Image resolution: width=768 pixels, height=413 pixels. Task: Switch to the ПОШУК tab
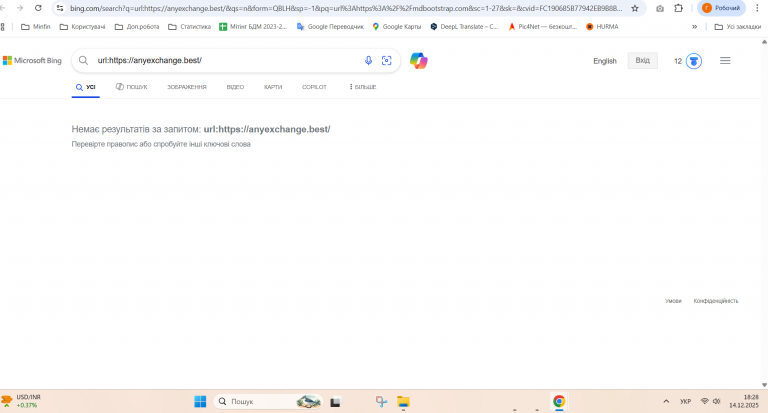coord(132,87)
